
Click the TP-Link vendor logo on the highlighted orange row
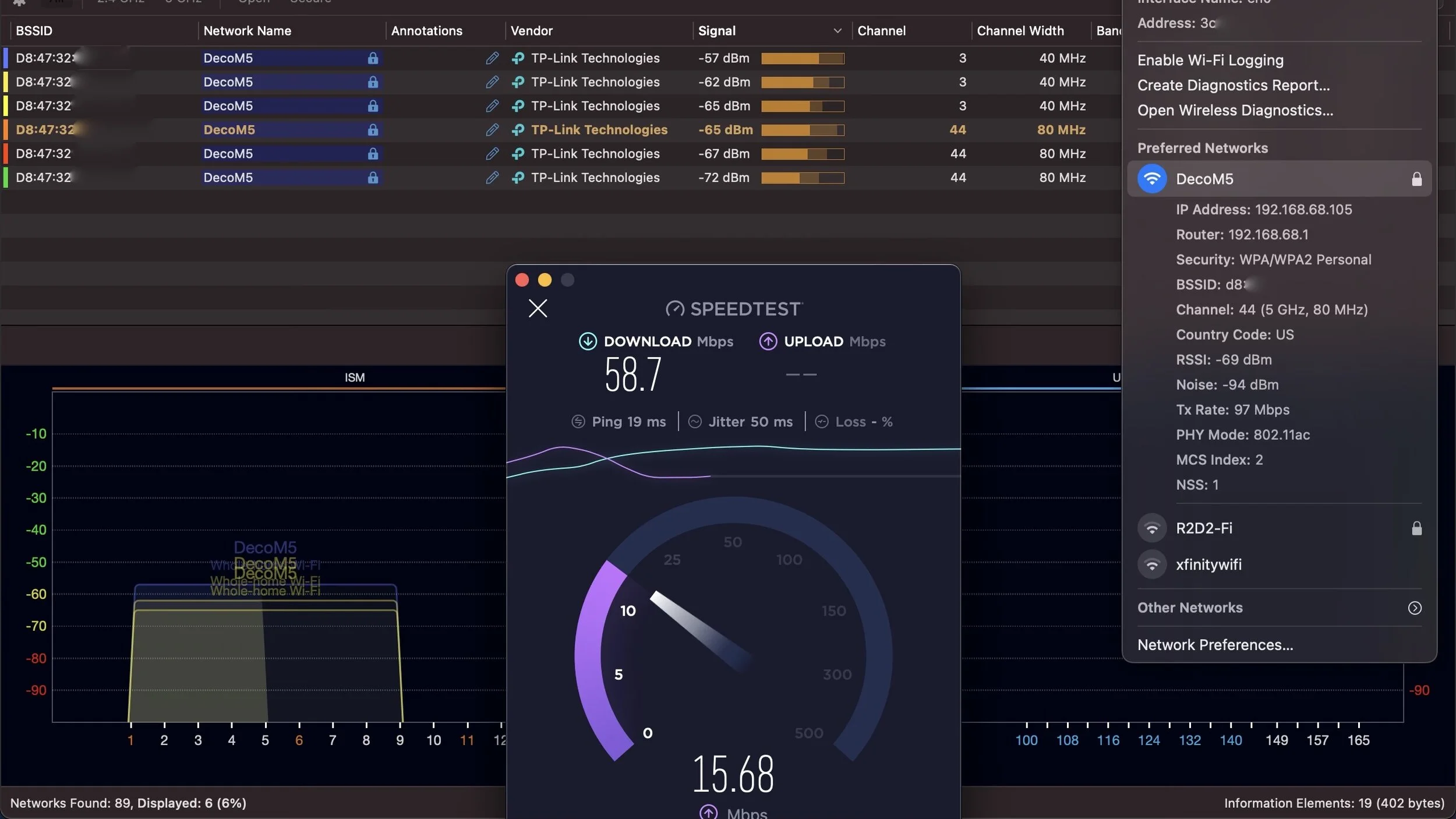(x=518, y=130)
